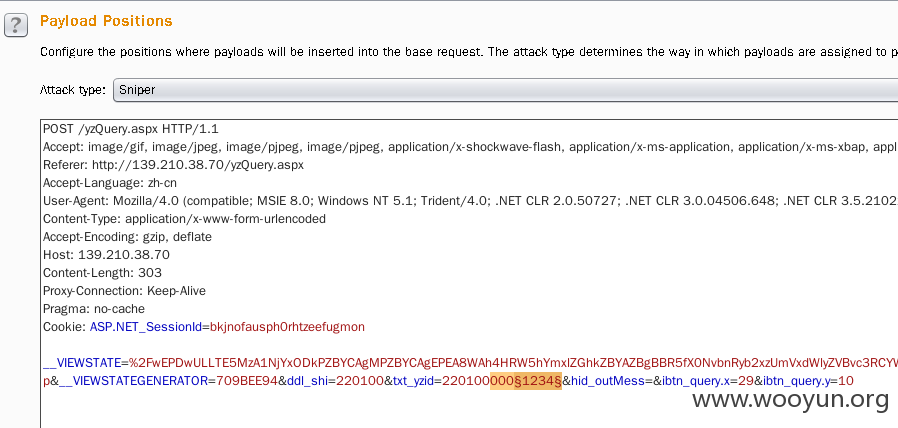Viewport: 898px width, 428px height.
Task: Click the txt_yzid parameter name
Action: [x=413, y=381]
